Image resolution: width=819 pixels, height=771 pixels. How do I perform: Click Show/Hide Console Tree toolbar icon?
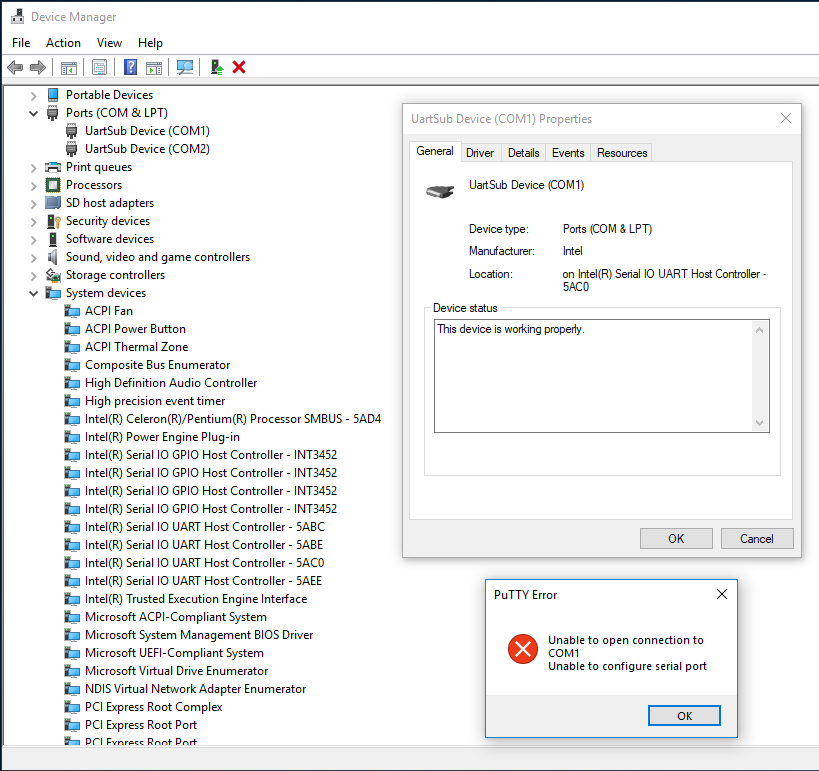coord(69,67)
